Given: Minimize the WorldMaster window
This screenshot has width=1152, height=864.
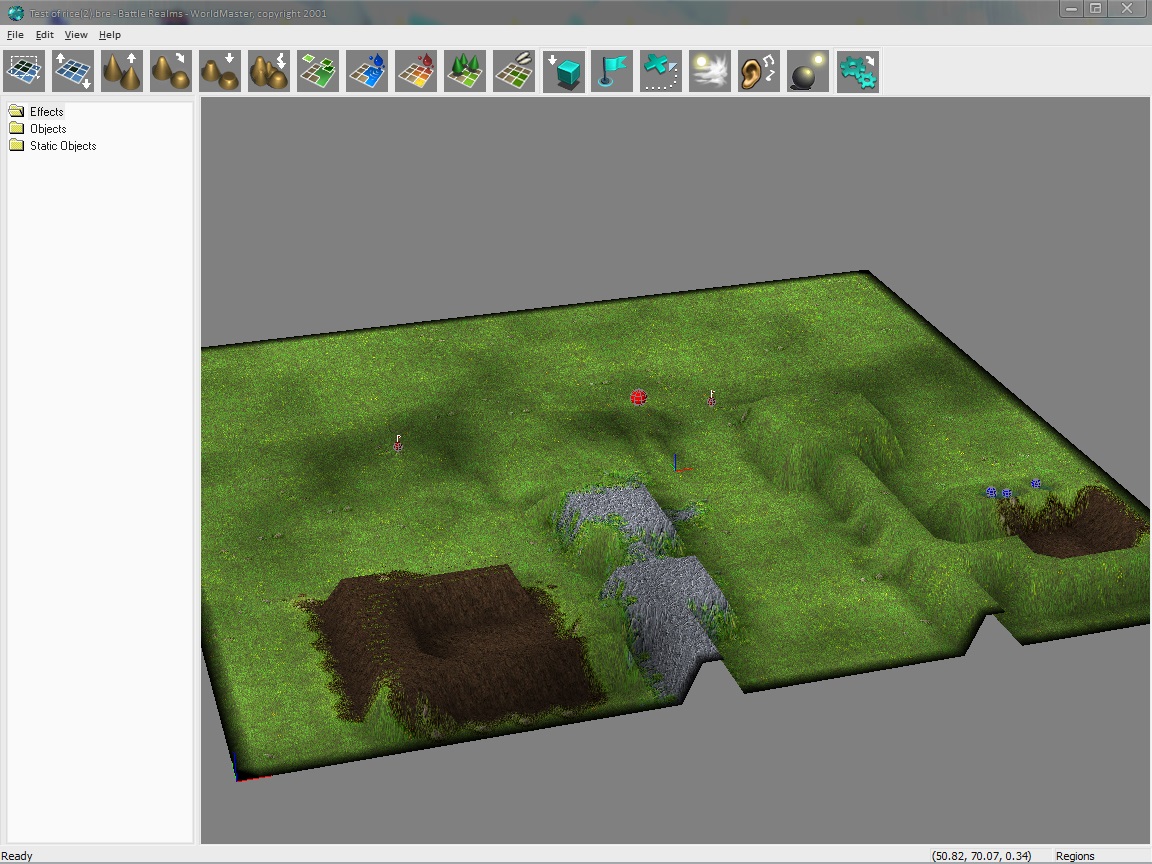Looking at the screenshot, I should (1071, 9).
